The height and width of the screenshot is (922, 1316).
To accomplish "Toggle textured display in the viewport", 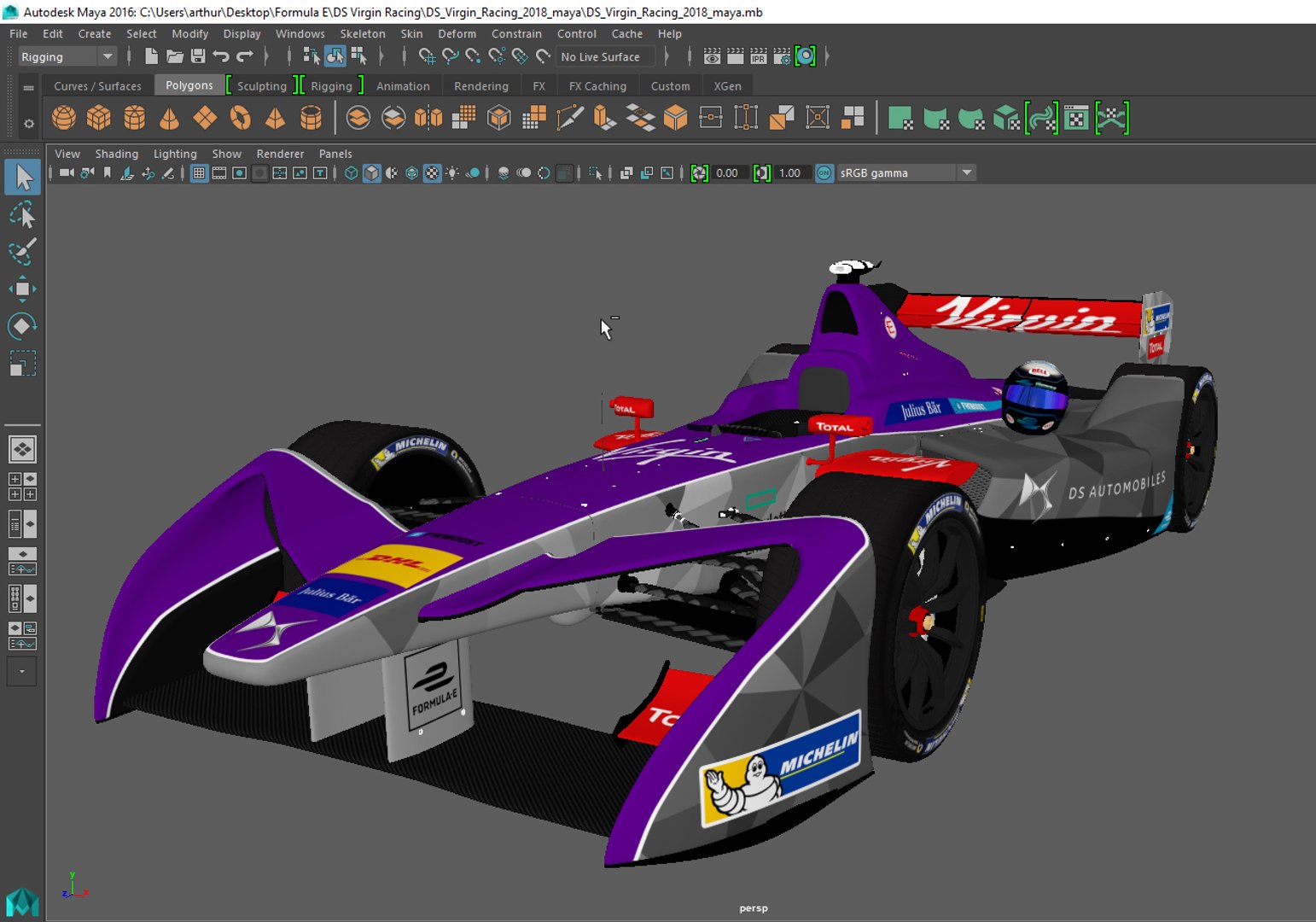I will coord(433,172).
